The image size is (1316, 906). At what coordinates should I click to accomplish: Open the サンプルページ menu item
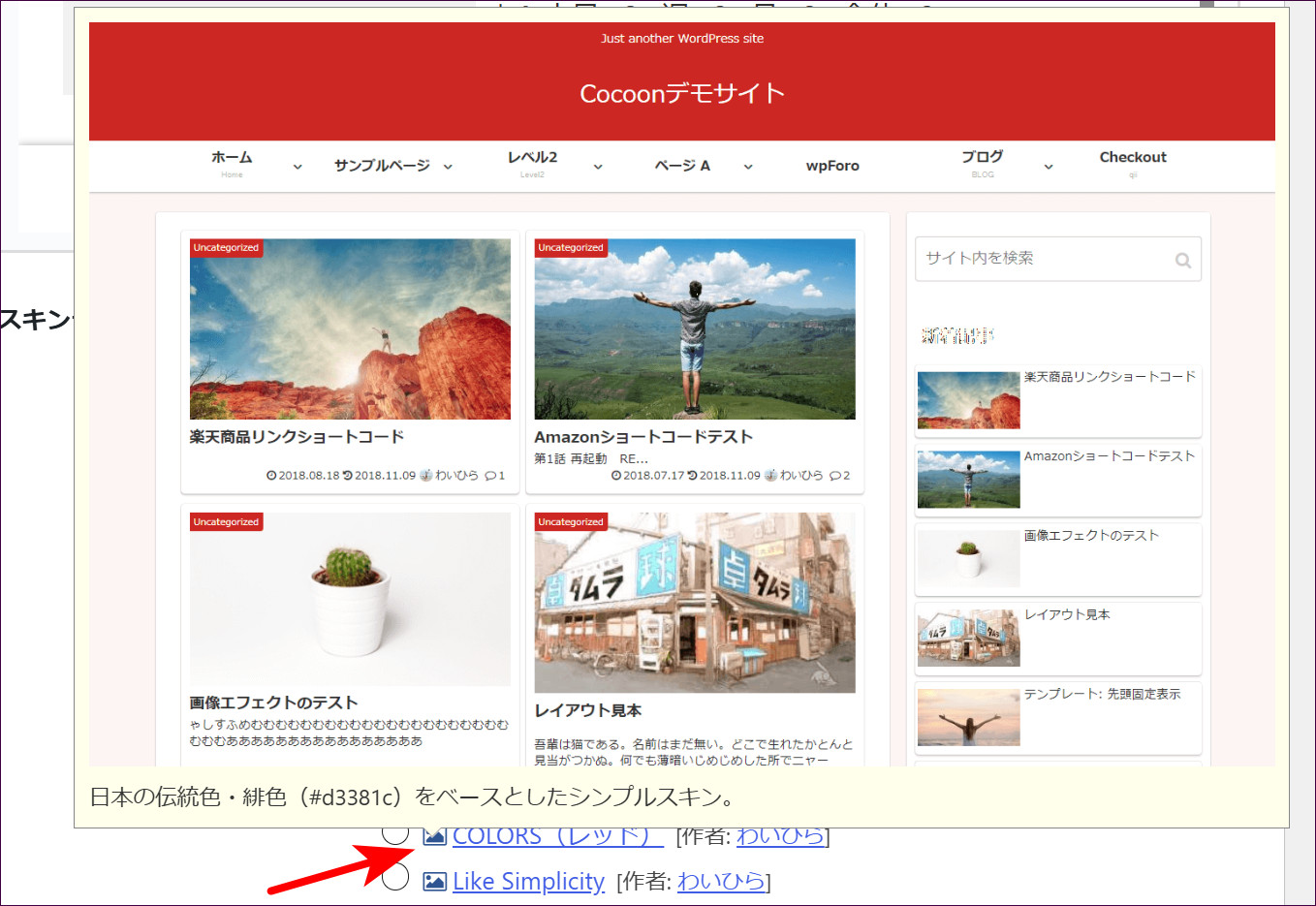[x=382, y=166]
